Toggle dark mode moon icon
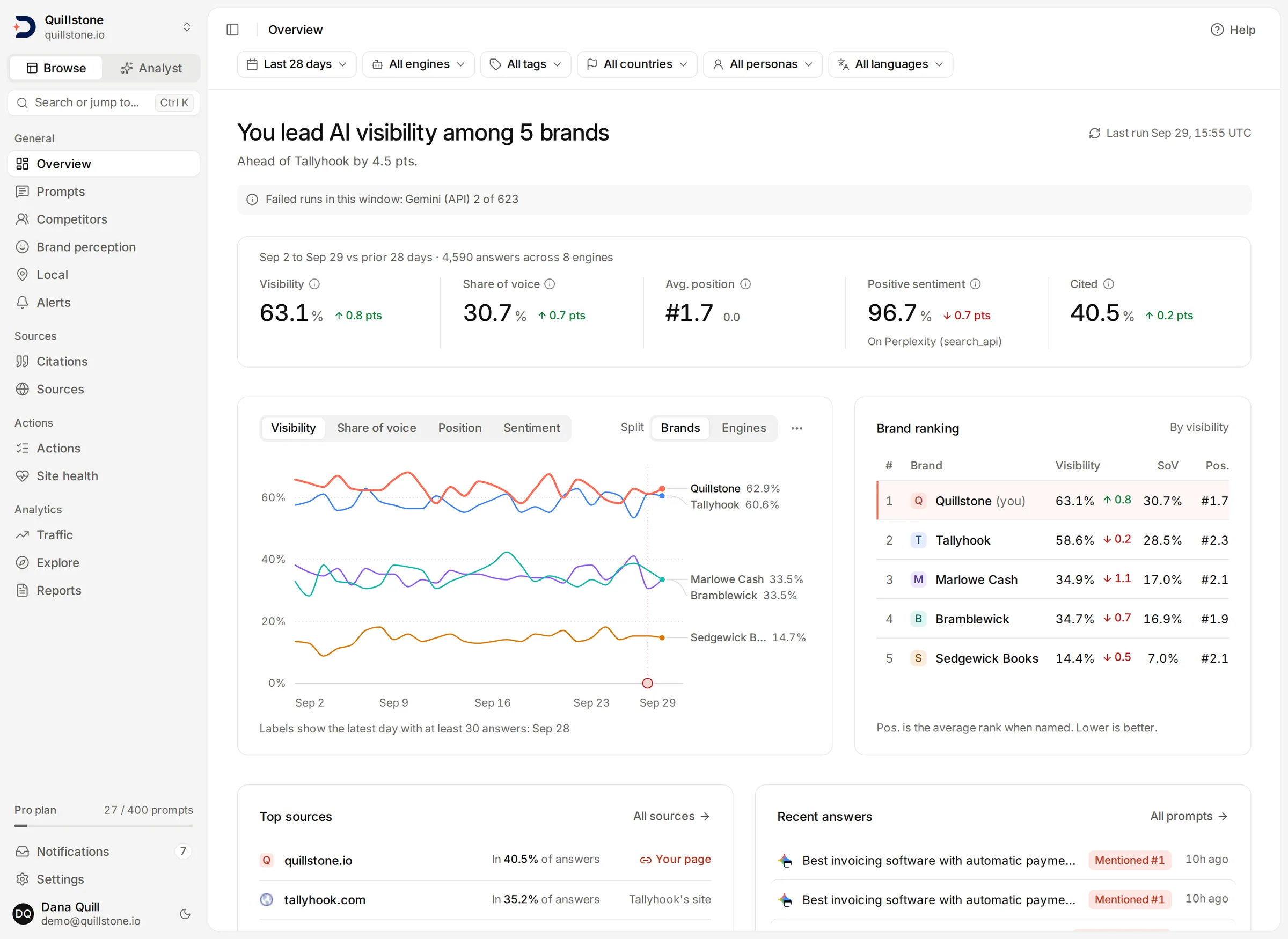The width and height of the screenshot is (1288, 939). pos(185,914)
